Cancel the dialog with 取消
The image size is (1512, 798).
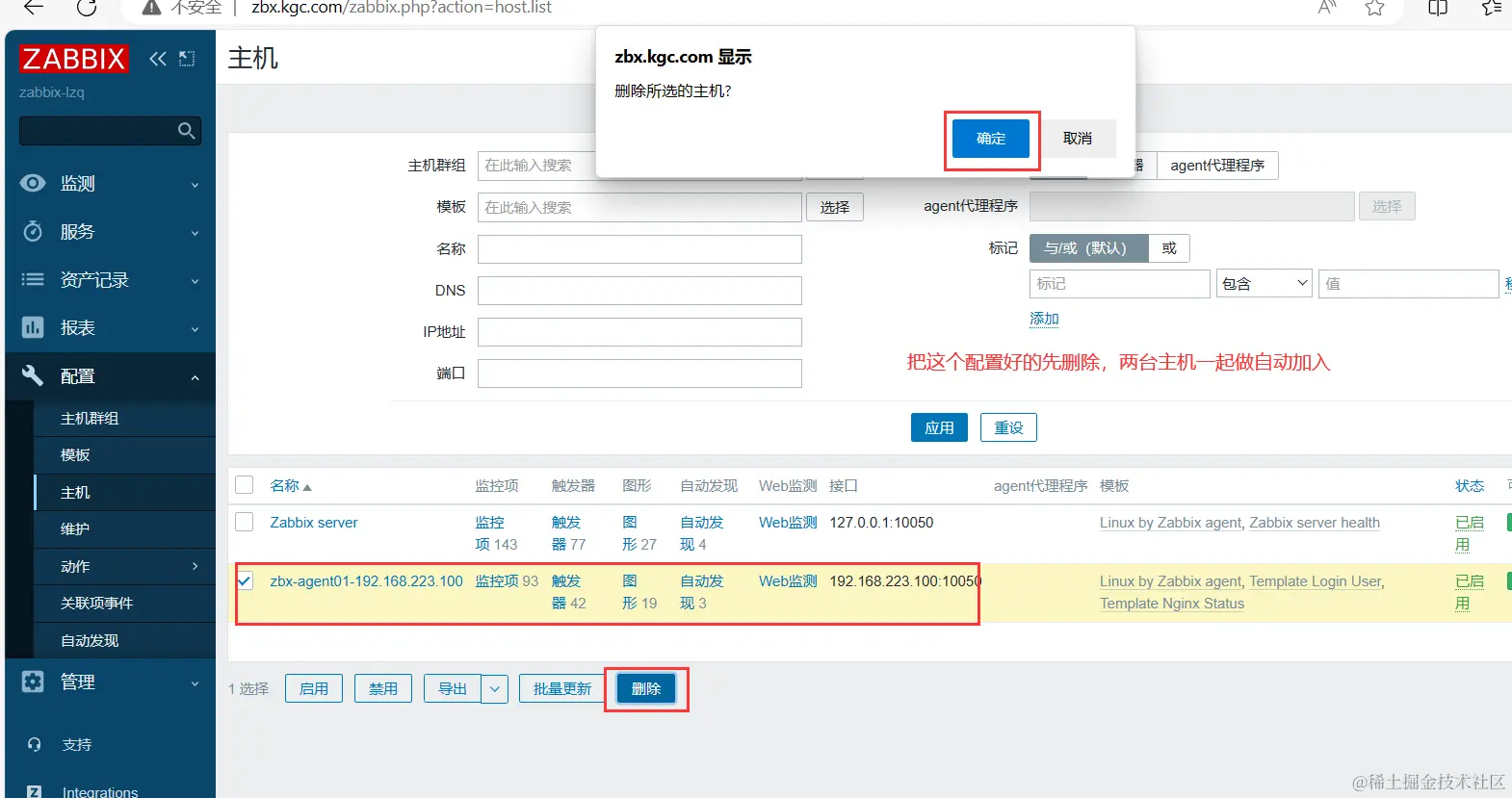[x=1078, y=139]
